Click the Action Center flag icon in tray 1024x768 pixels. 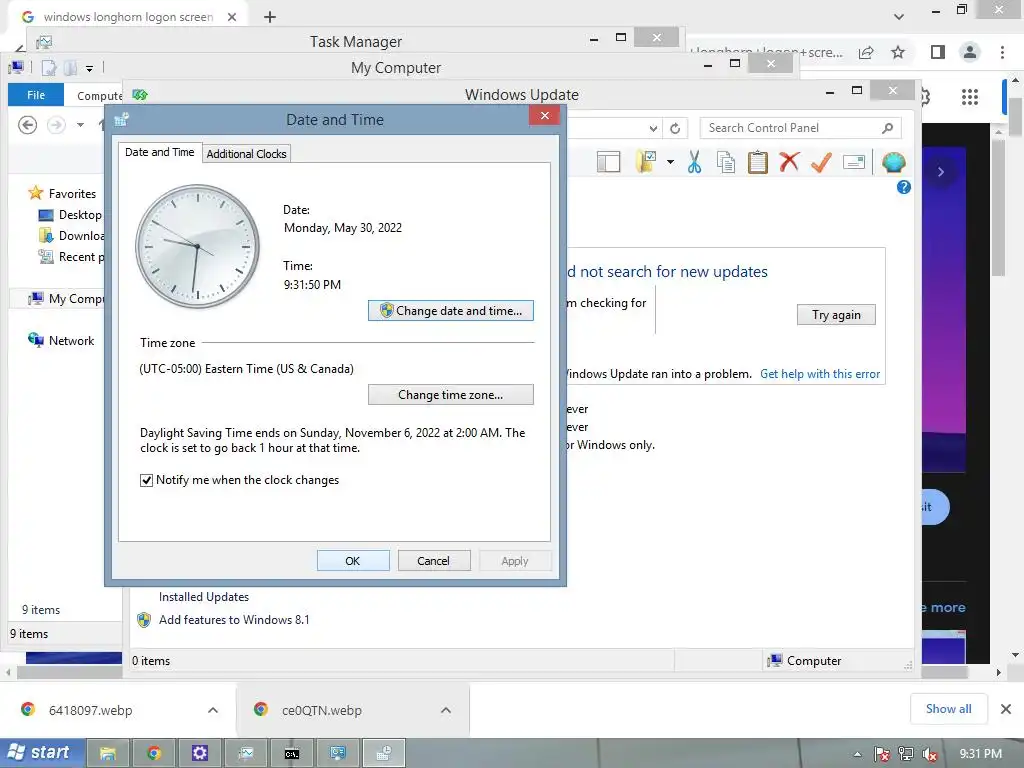coord(882,754)
